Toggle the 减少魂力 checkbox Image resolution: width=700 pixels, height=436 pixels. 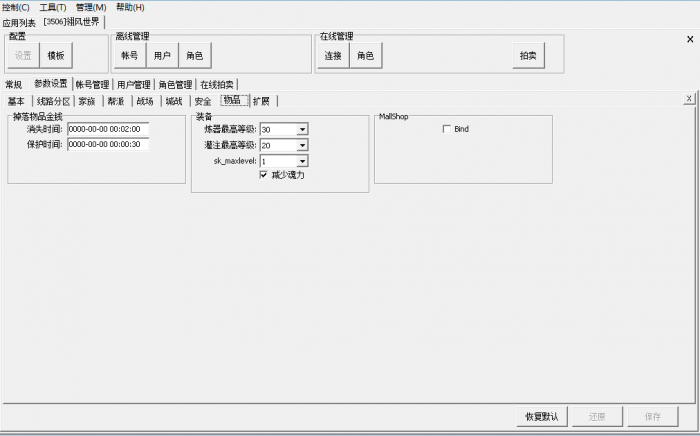tap(264, 174)
